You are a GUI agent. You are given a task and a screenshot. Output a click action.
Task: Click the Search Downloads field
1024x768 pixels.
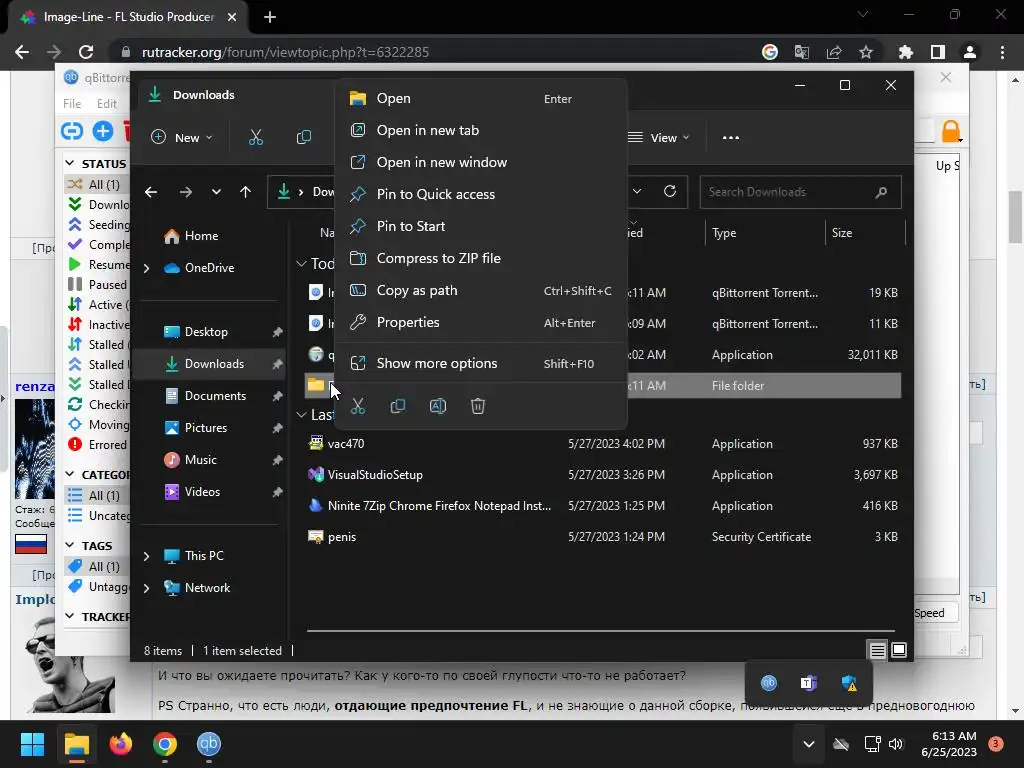click(800, 192)
